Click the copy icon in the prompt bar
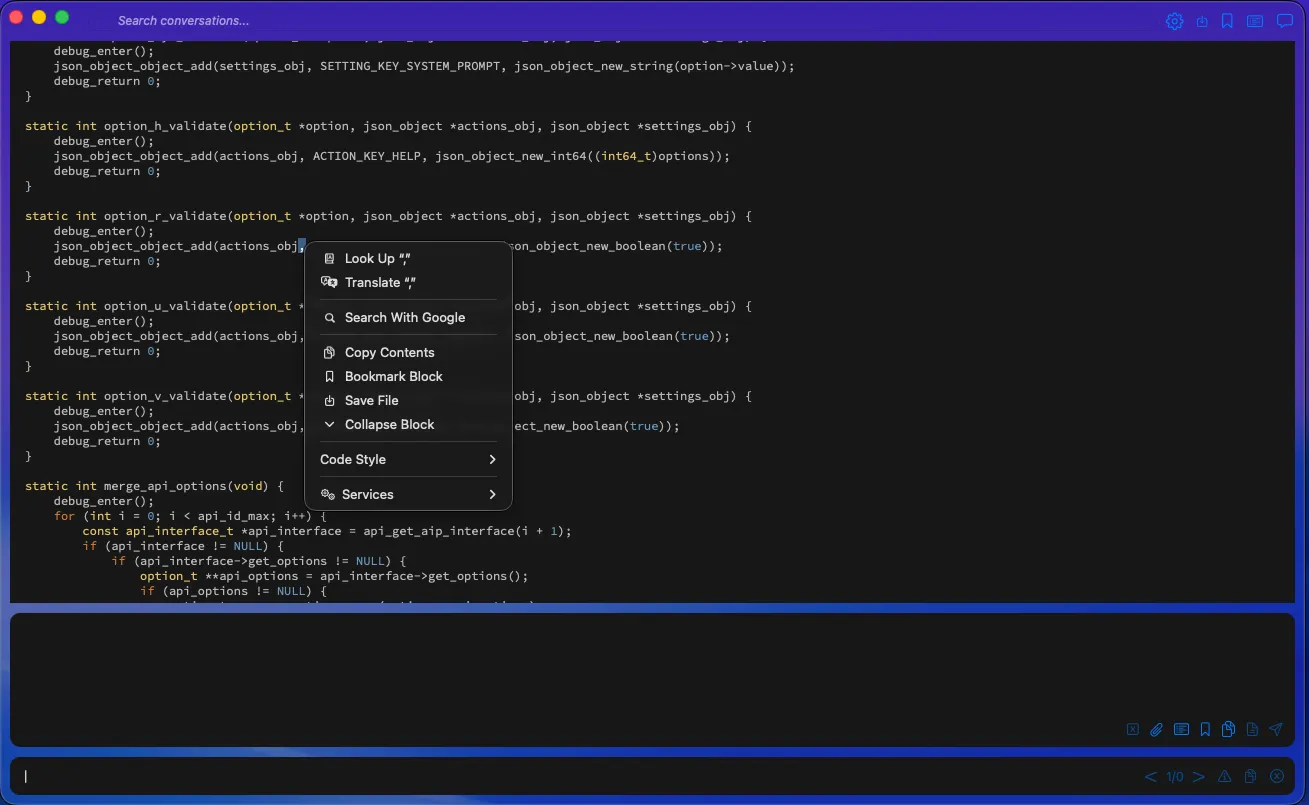 point(1250,776)
